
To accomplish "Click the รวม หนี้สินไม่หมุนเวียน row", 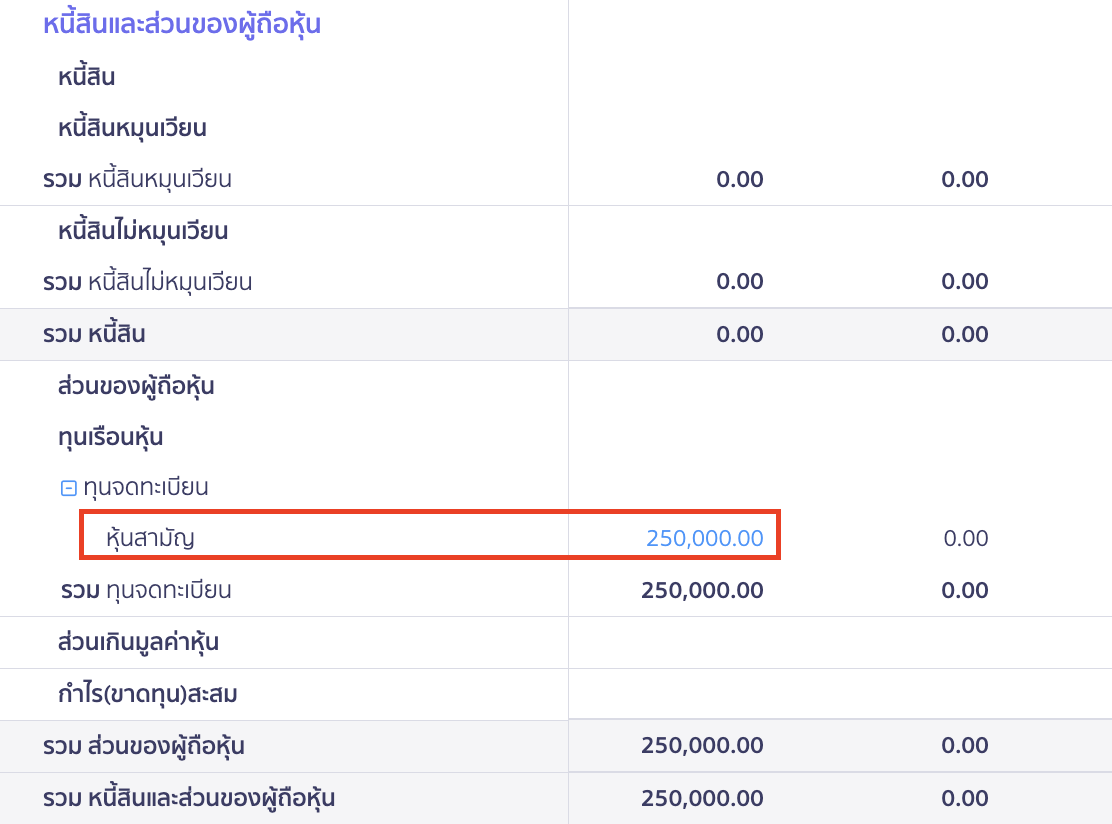I will 170,281.
